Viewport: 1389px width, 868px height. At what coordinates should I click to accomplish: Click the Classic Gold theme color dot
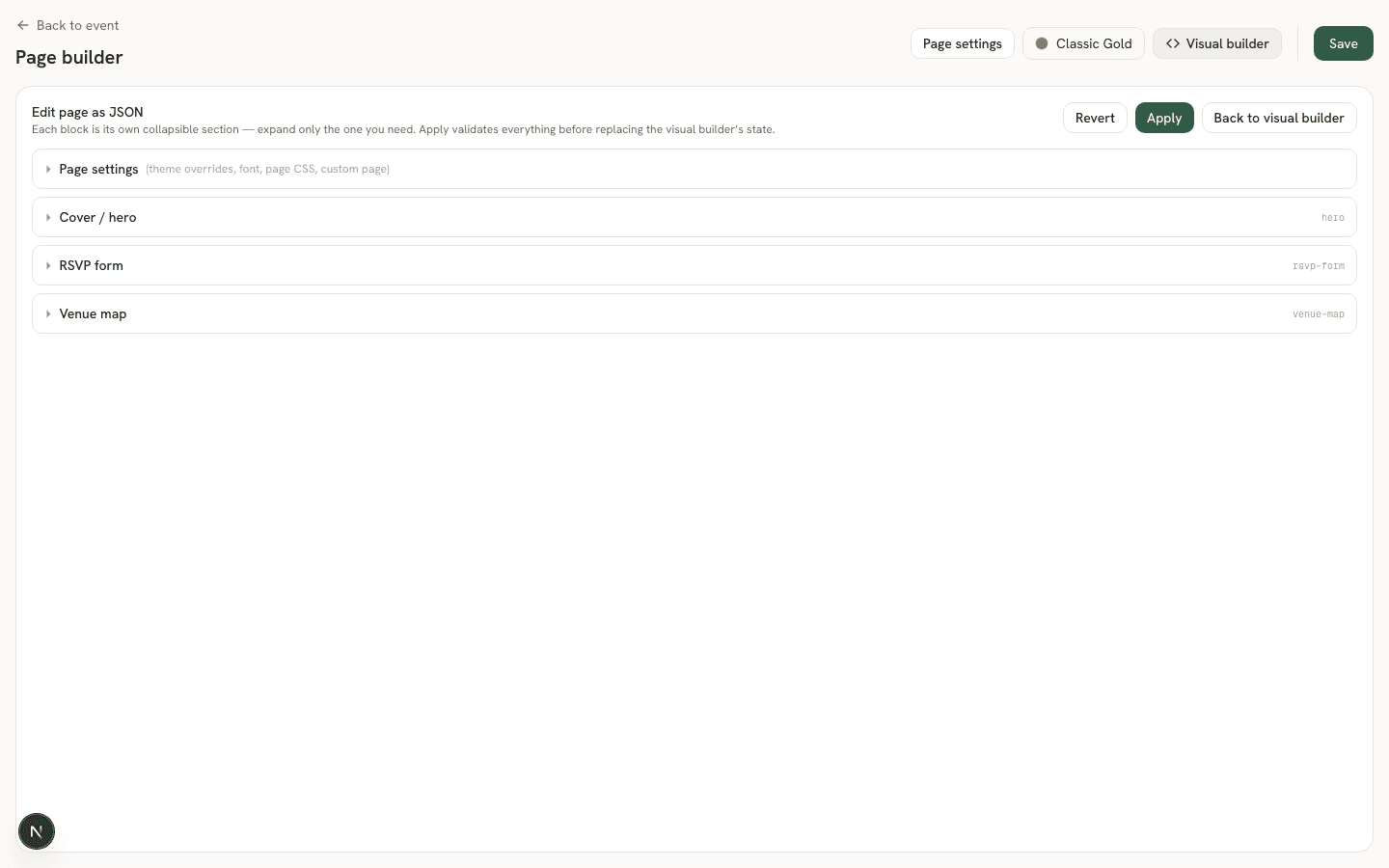[x=1042, y=43]
